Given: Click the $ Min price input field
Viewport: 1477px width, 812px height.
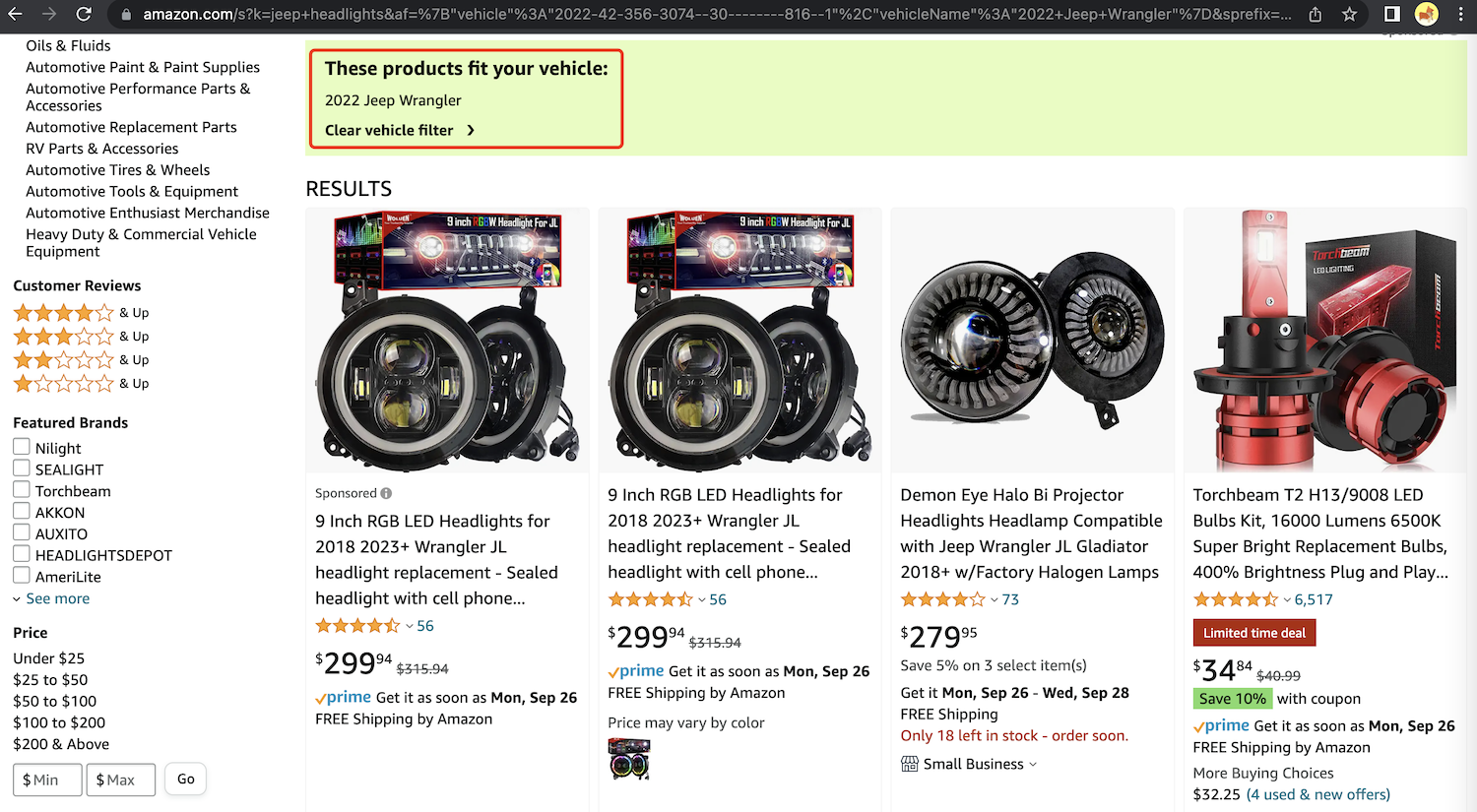Looking at the screenshot, I should coord(47,780).
